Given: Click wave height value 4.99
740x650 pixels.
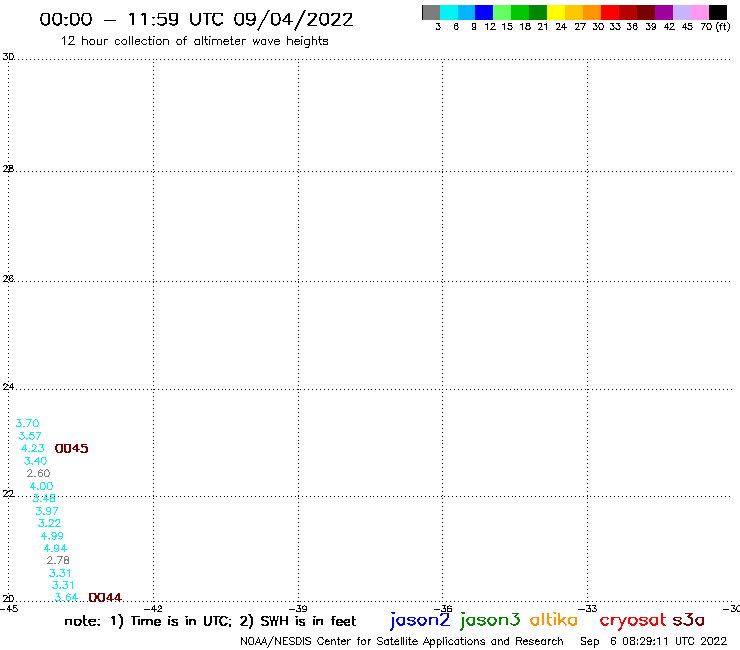Looking at the screenshot, I should 52,536.
